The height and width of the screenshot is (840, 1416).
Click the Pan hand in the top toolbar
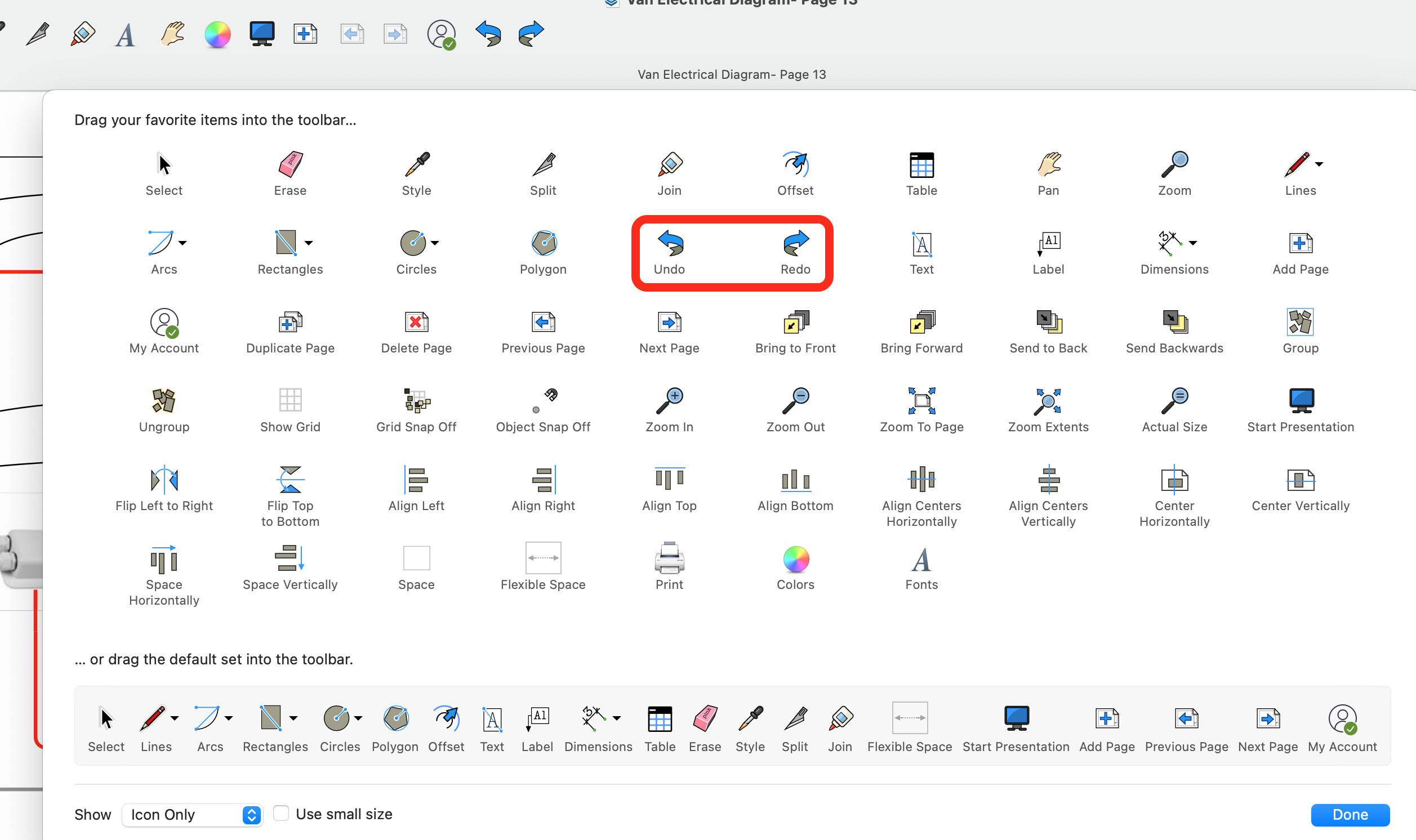pyautogui.click(x=172, y=34)
